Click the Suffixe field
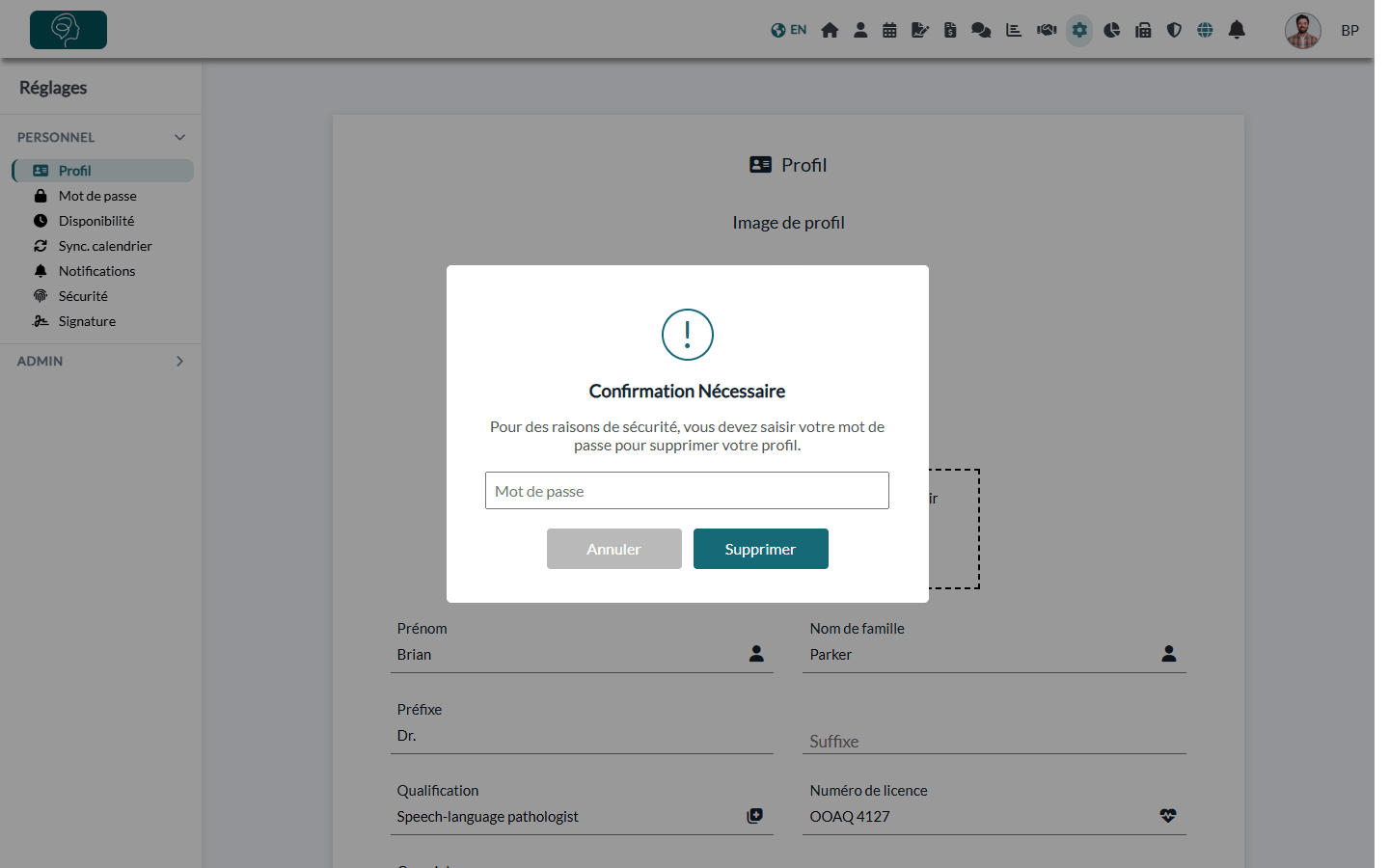1389x868 pixels. (994, 741)
